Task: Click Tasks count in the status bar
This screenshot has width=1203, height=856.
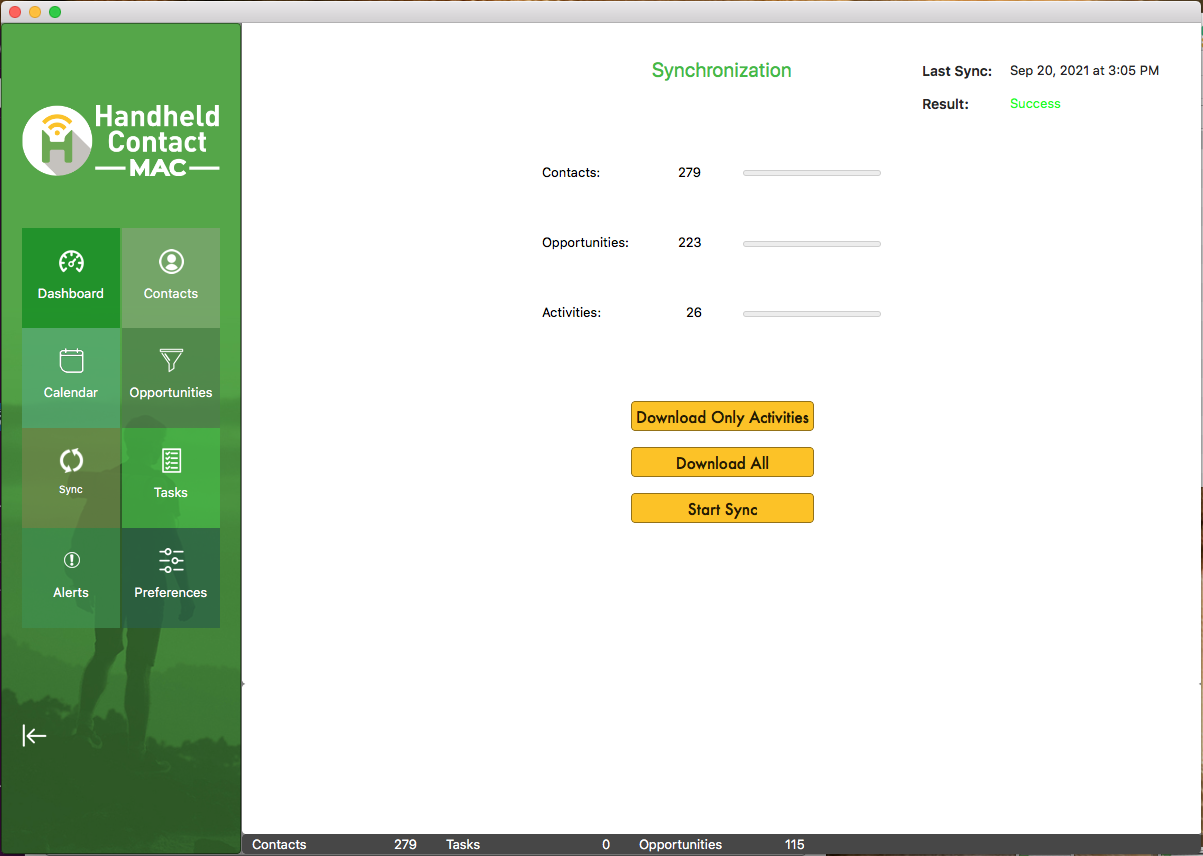Action: pos(605,844)
